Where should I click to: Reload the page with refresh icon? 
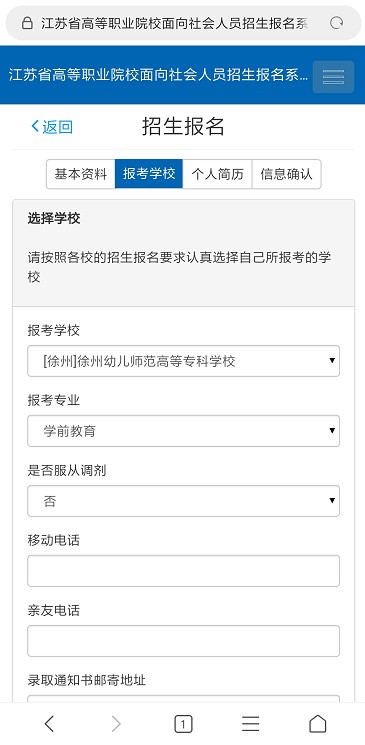coord(336,23)
